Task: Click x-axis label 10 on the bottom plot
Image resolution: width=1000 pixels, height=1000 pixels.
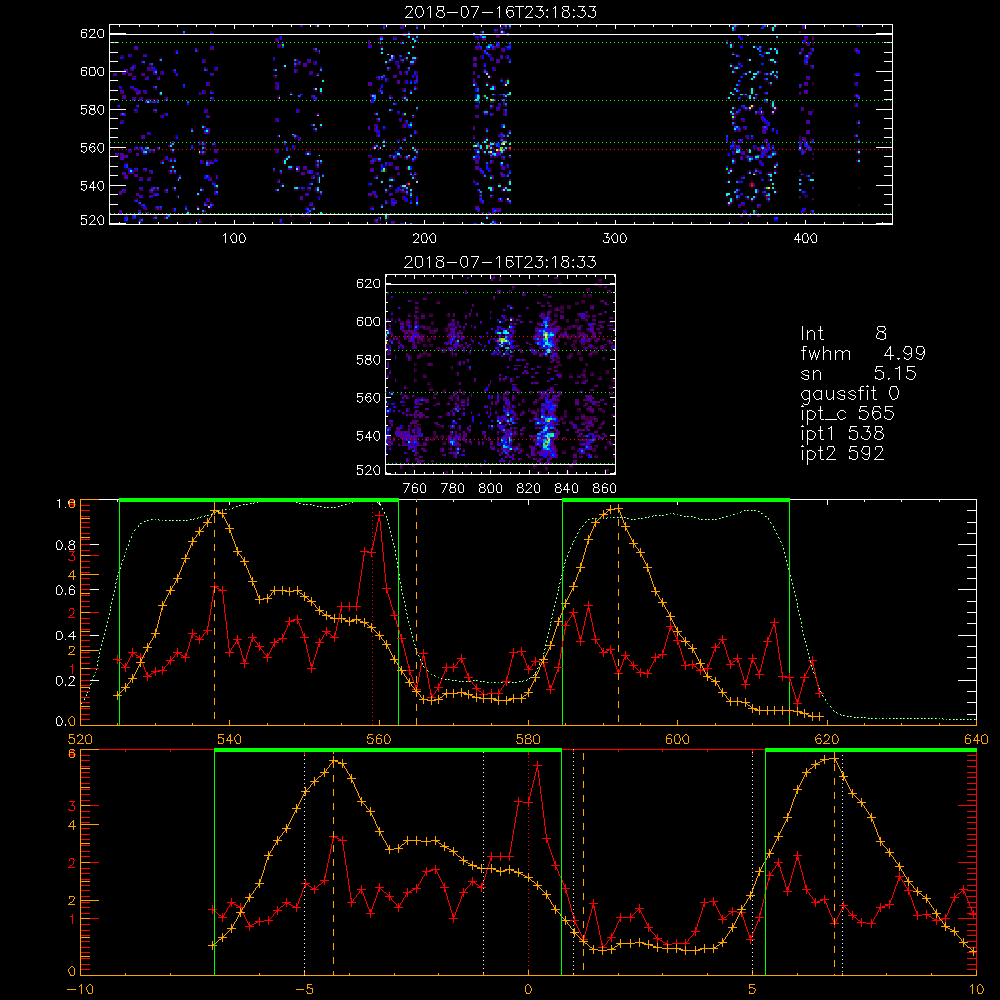Action: [976, 989]
